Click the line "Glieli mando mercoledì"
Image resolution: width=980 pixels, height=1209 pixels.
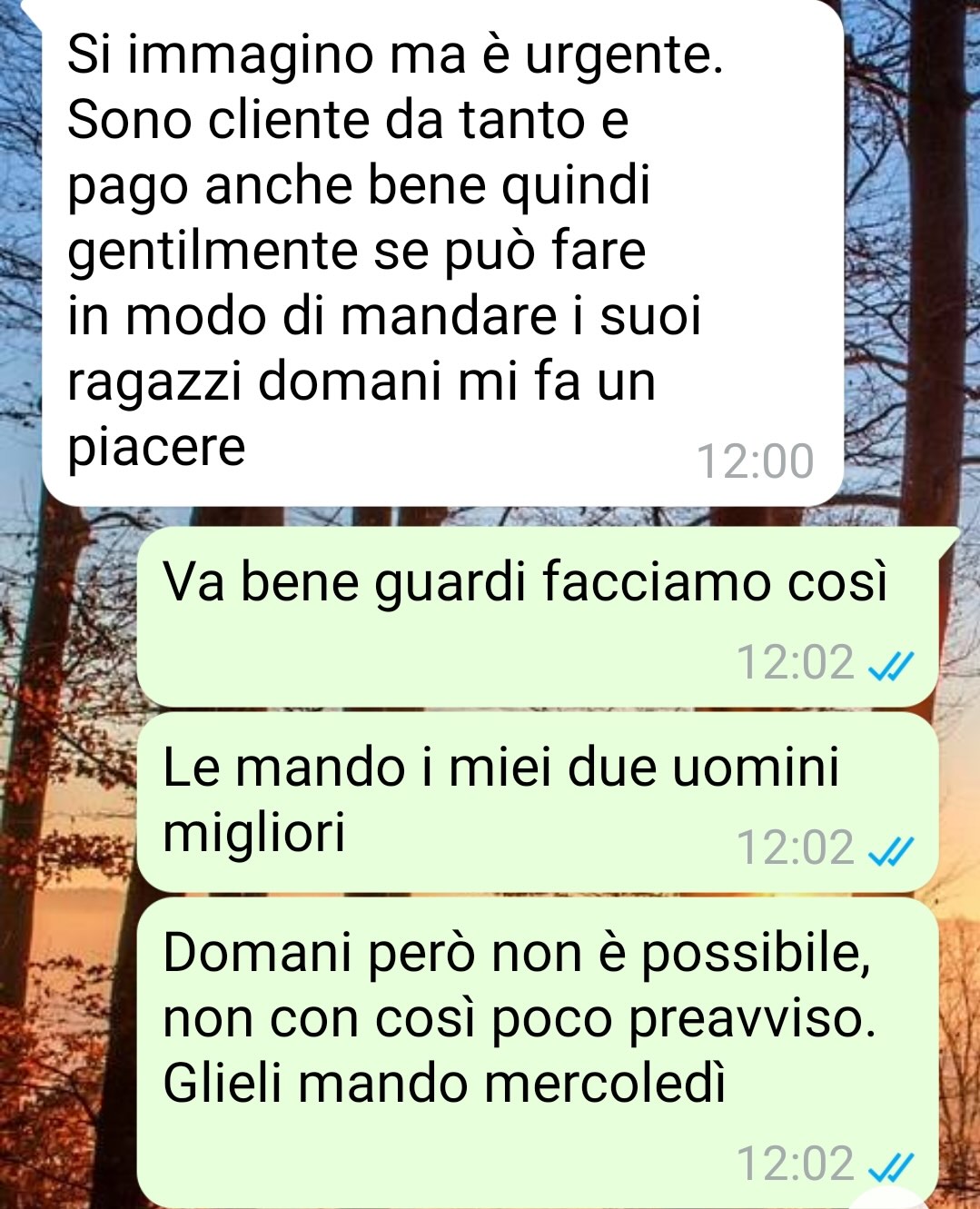[445, 1084]
